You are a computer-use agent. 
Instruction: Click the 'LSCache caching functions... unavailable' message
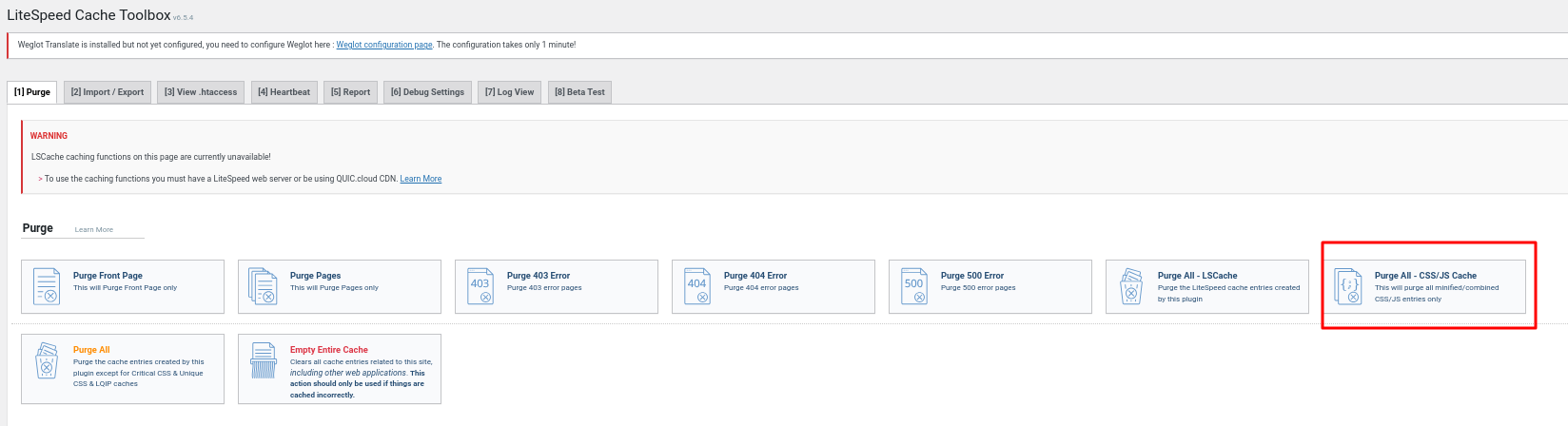click(151, 157)
